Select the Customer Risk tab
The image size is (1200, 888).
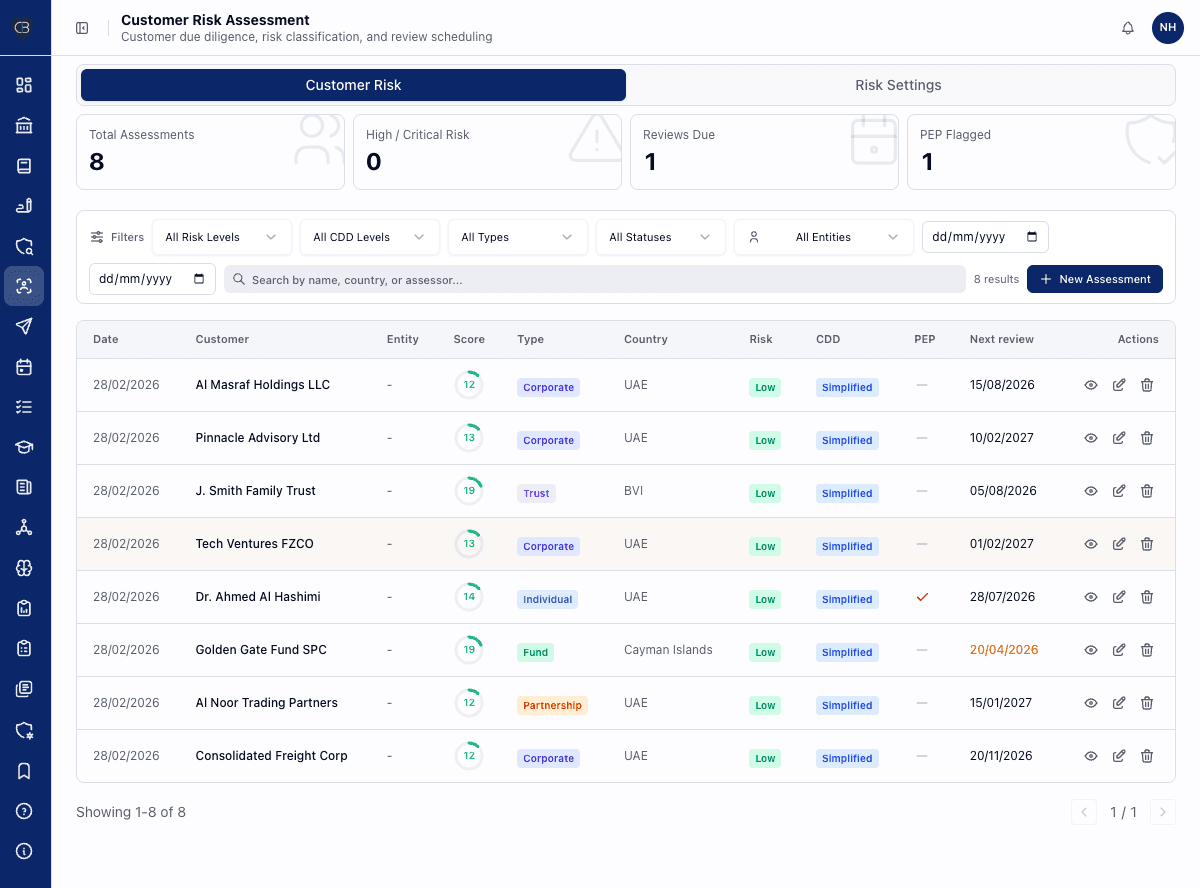(353, 85)
